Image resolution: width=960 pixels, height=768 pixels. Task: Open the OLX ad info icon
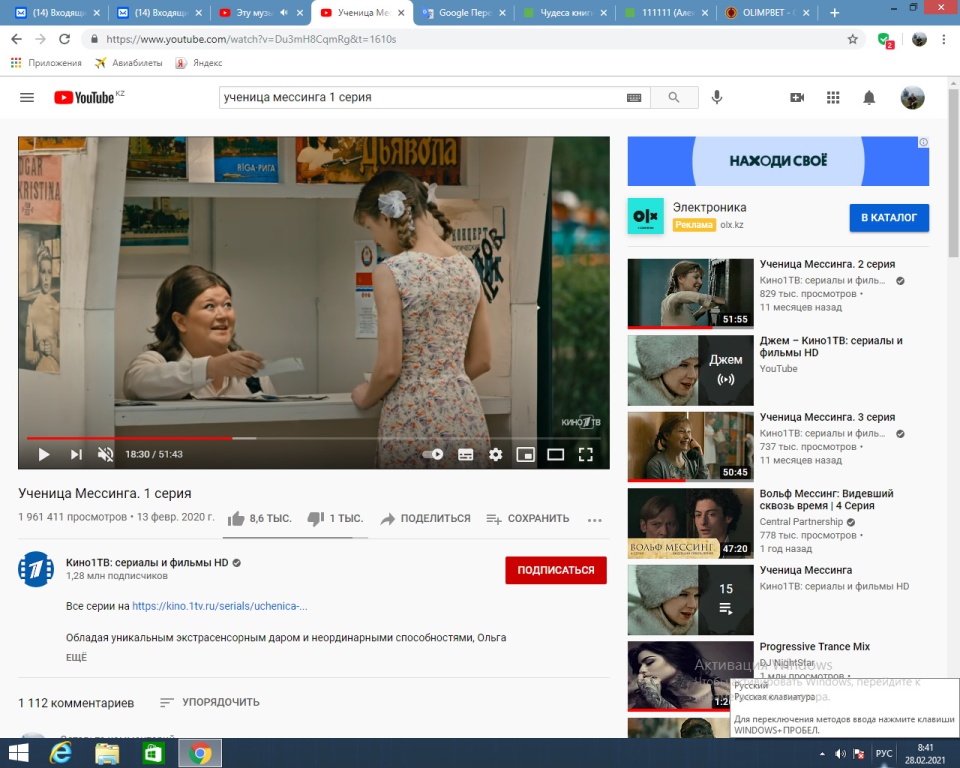(923, 142)
